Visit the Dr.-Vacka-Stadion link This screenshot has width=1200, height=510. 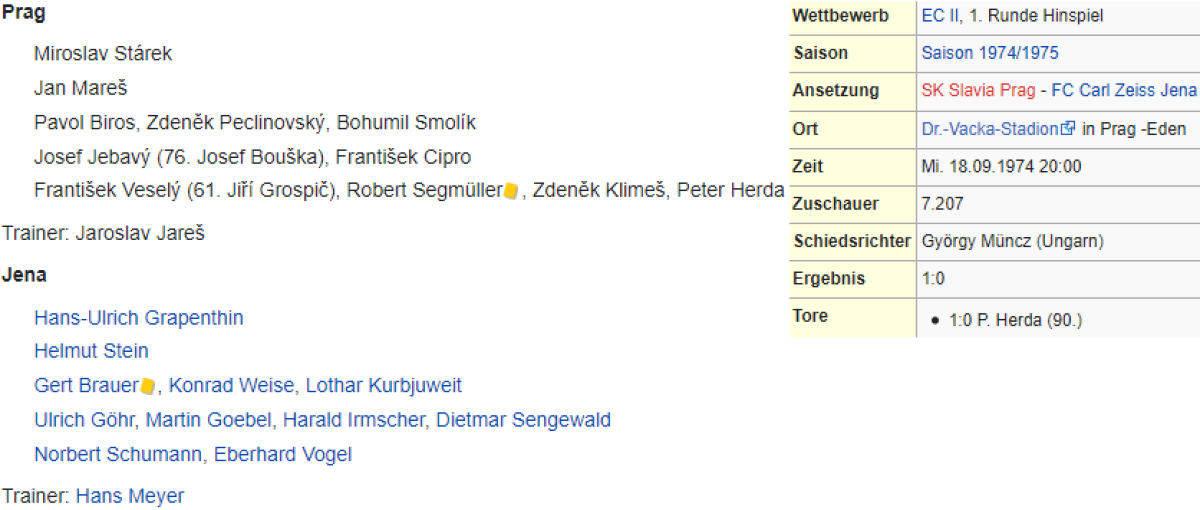tap(990, 128)
